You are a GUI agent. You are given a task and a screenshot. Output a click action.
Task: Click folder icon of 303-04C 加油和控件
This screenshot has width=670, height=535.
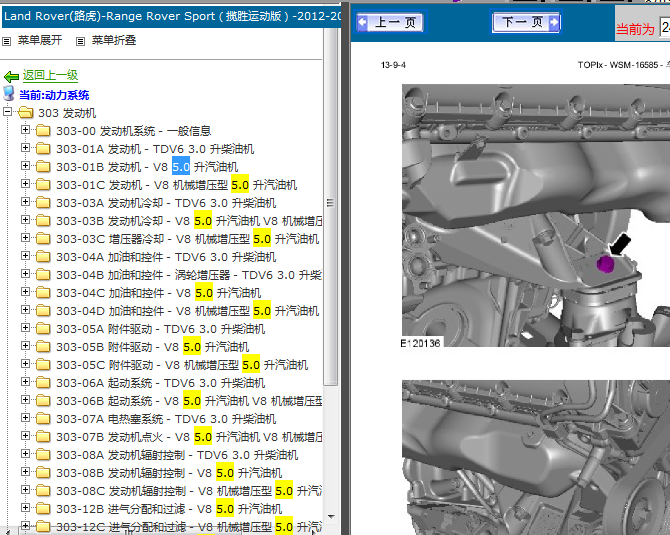click(x=43, y=292)
